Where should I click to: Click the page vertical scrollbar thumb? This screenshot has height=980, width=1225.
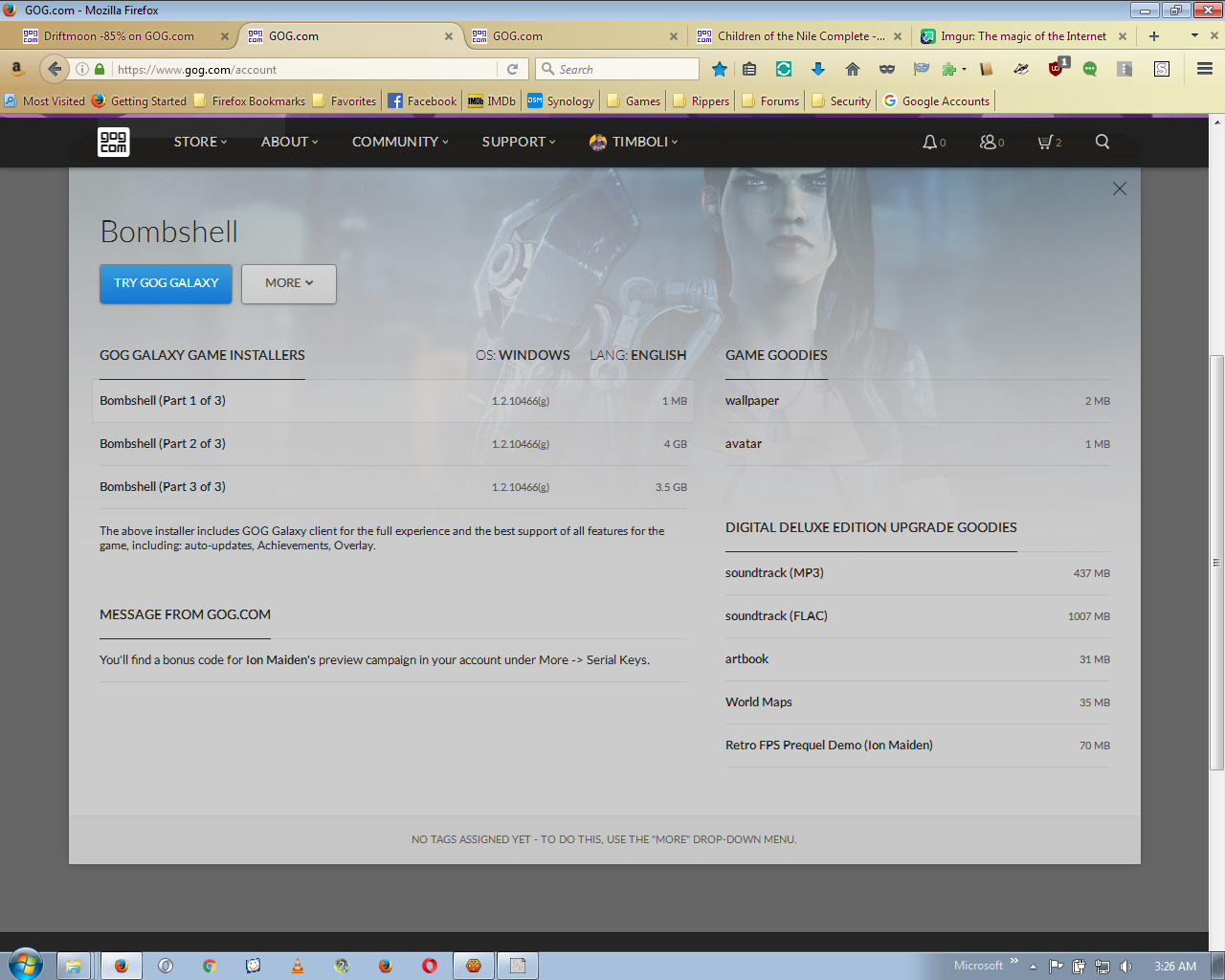click(1216, 563)
